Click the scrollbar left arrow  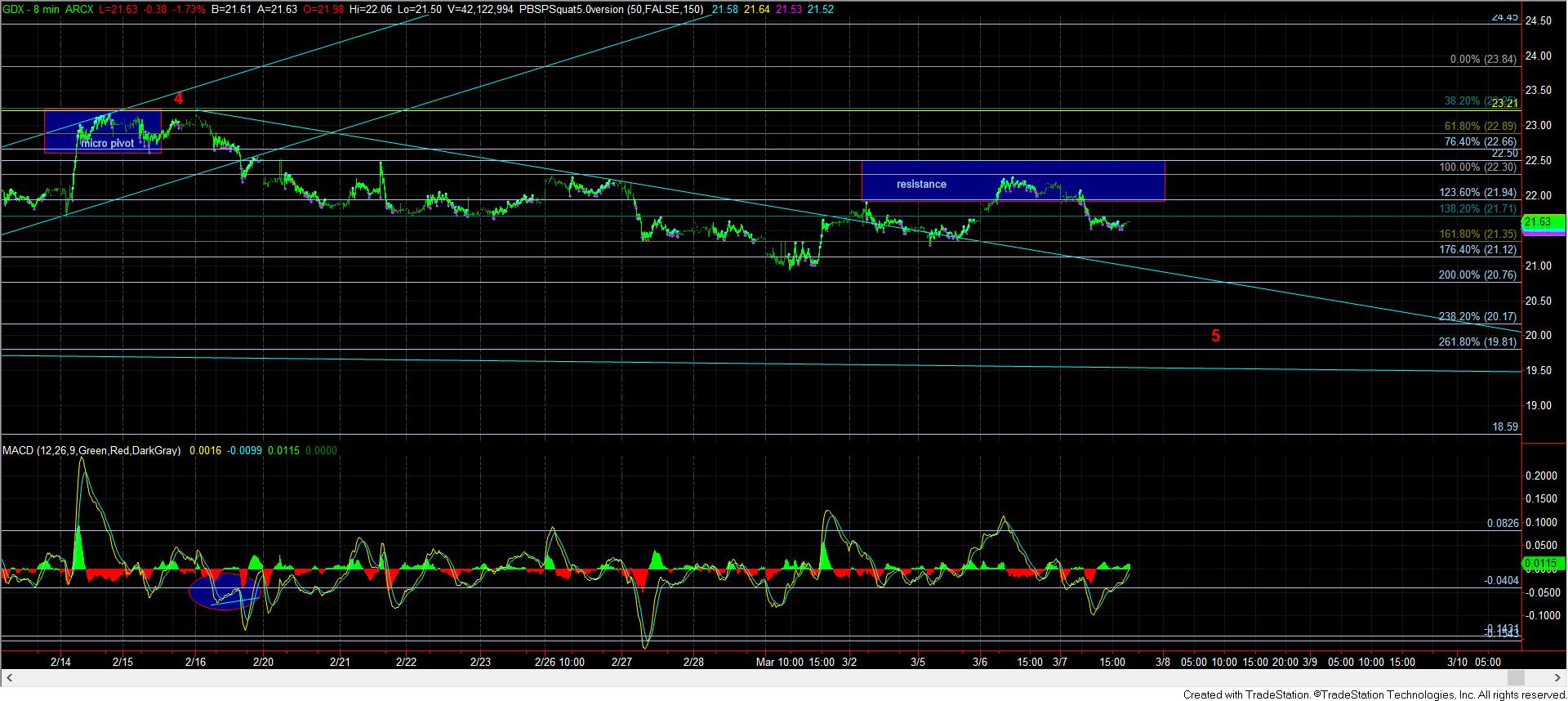click(x=10, y=677)
